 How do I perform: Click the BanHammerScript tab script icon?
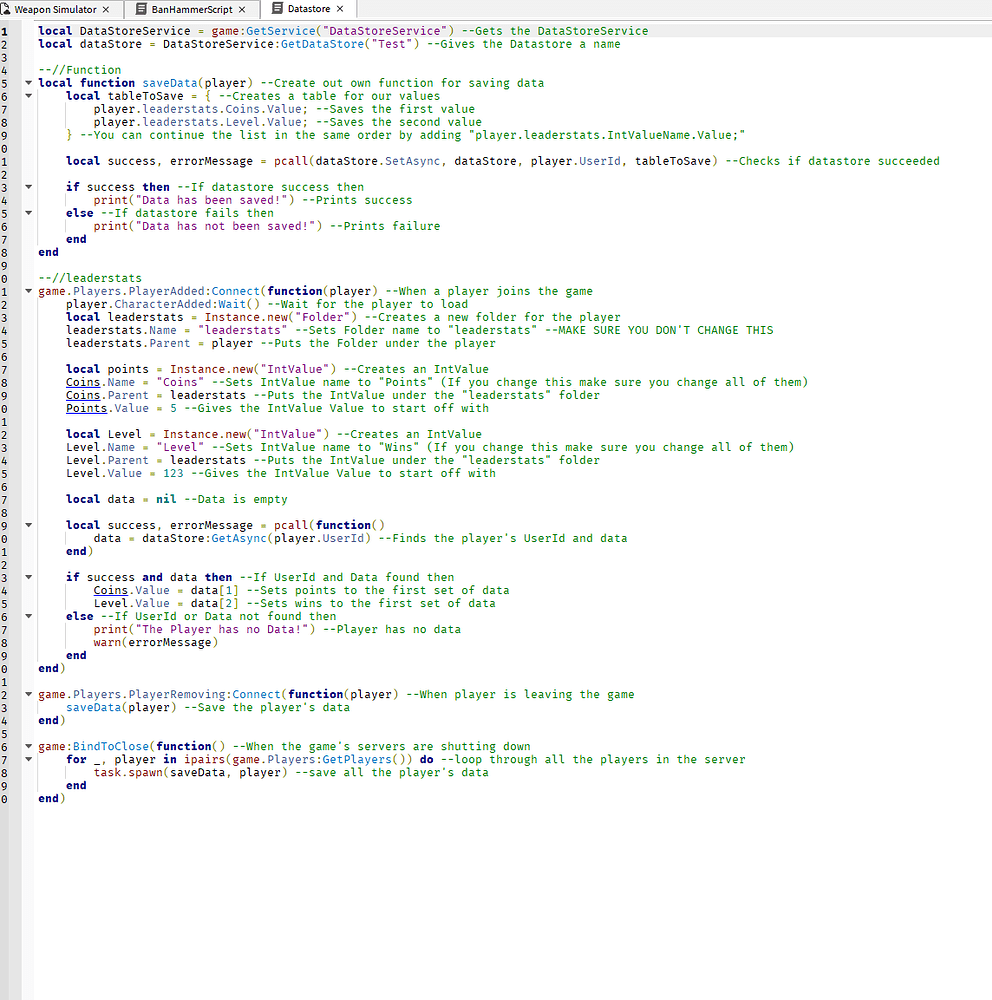coord(142,9)
